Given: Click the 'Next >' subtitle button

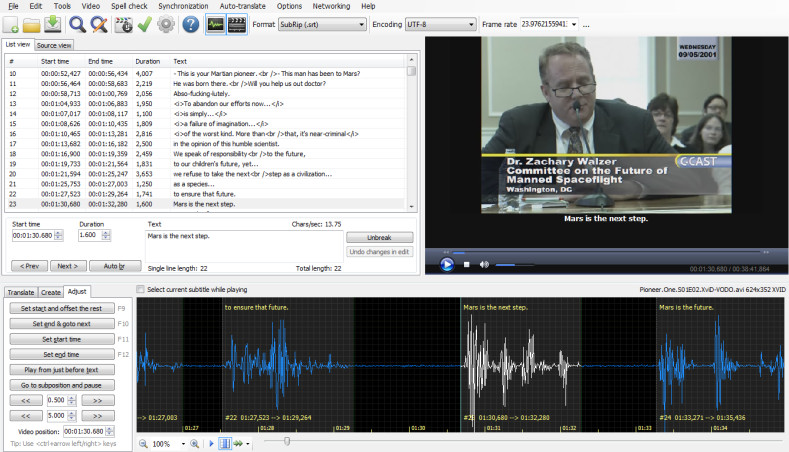Looking at the screenshot, I should point(68,266).
